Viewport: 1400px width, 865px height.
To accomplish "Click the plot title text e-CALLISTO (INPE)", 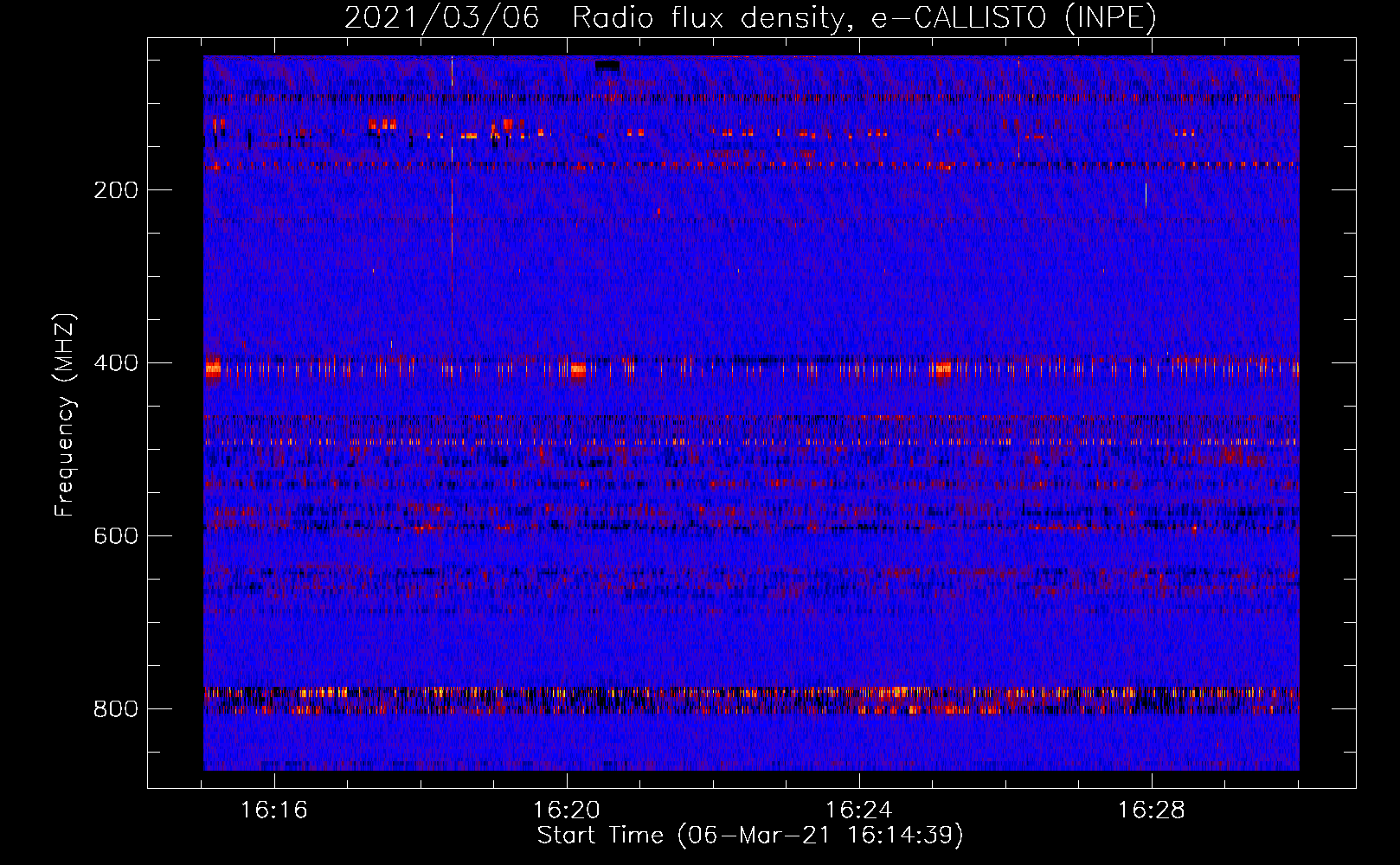I will click(x=1013, y=18).
